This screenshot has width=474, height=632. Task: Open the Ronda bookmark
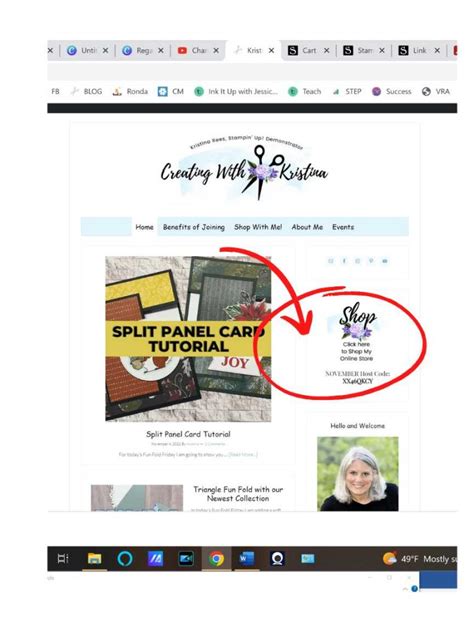click(130, 91)
